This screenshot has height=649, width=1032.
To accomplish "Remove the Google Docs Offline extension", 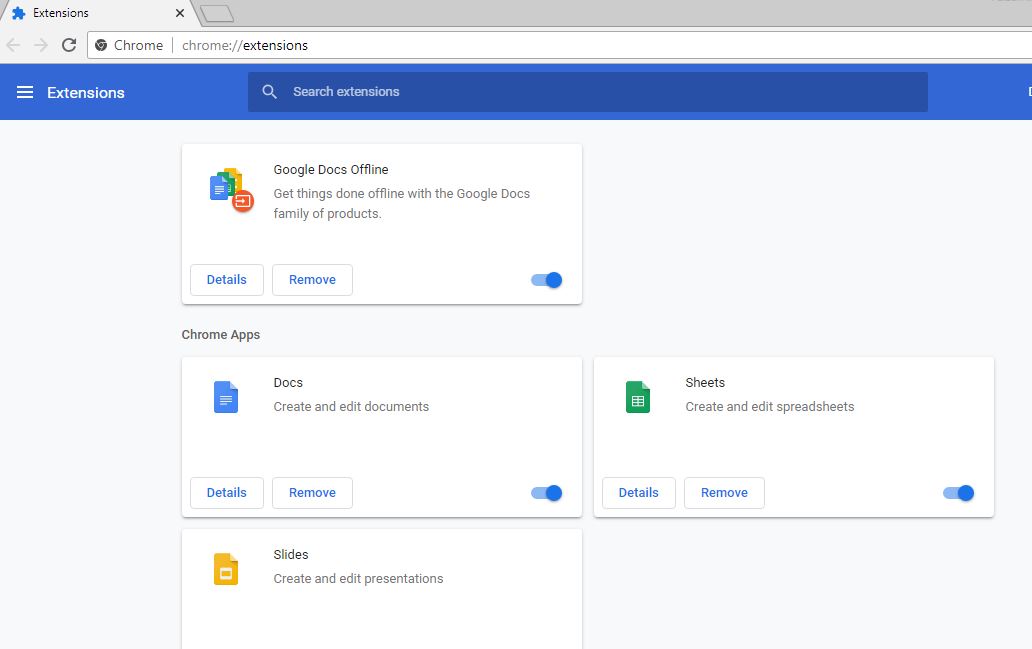I will (312, 280).
